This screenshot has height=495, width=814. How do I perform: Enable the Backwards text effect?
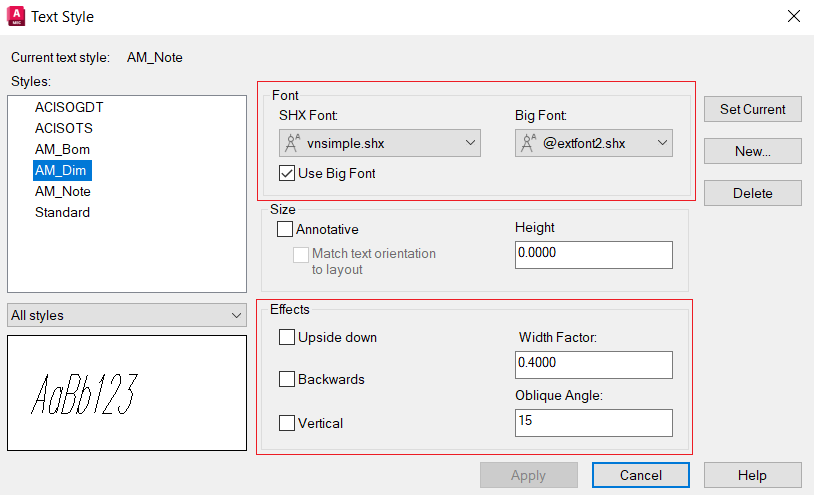[287, 379]
